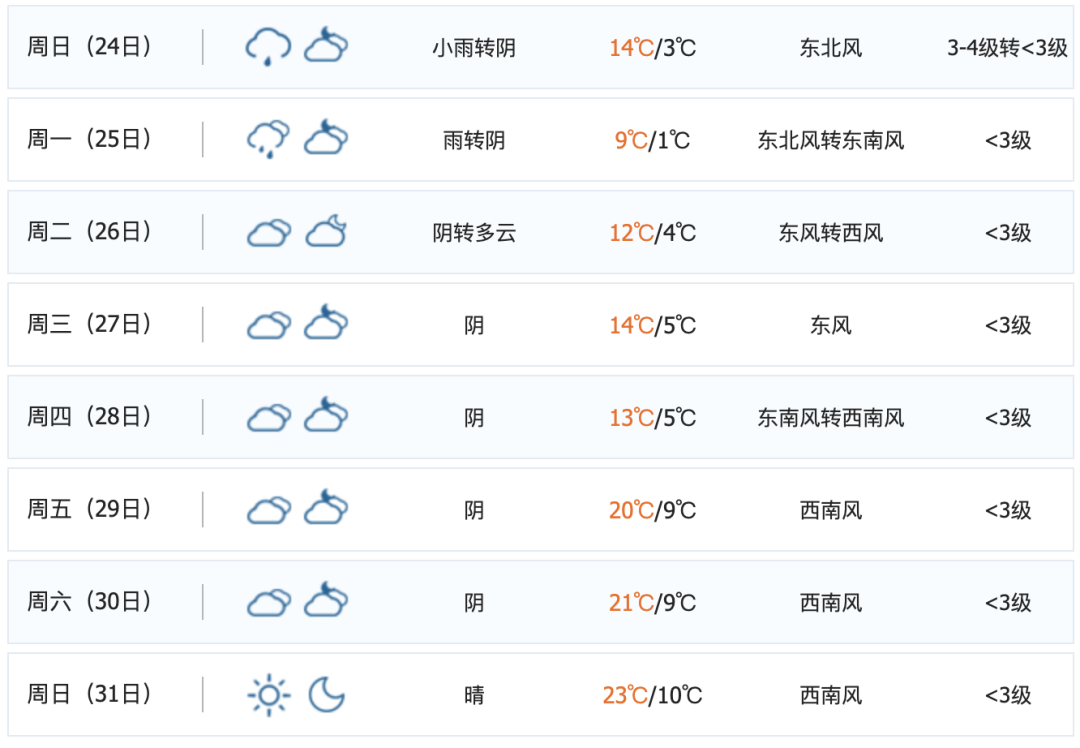Click the 23℃/10℃ temperature reading

(x=652, y=696)
